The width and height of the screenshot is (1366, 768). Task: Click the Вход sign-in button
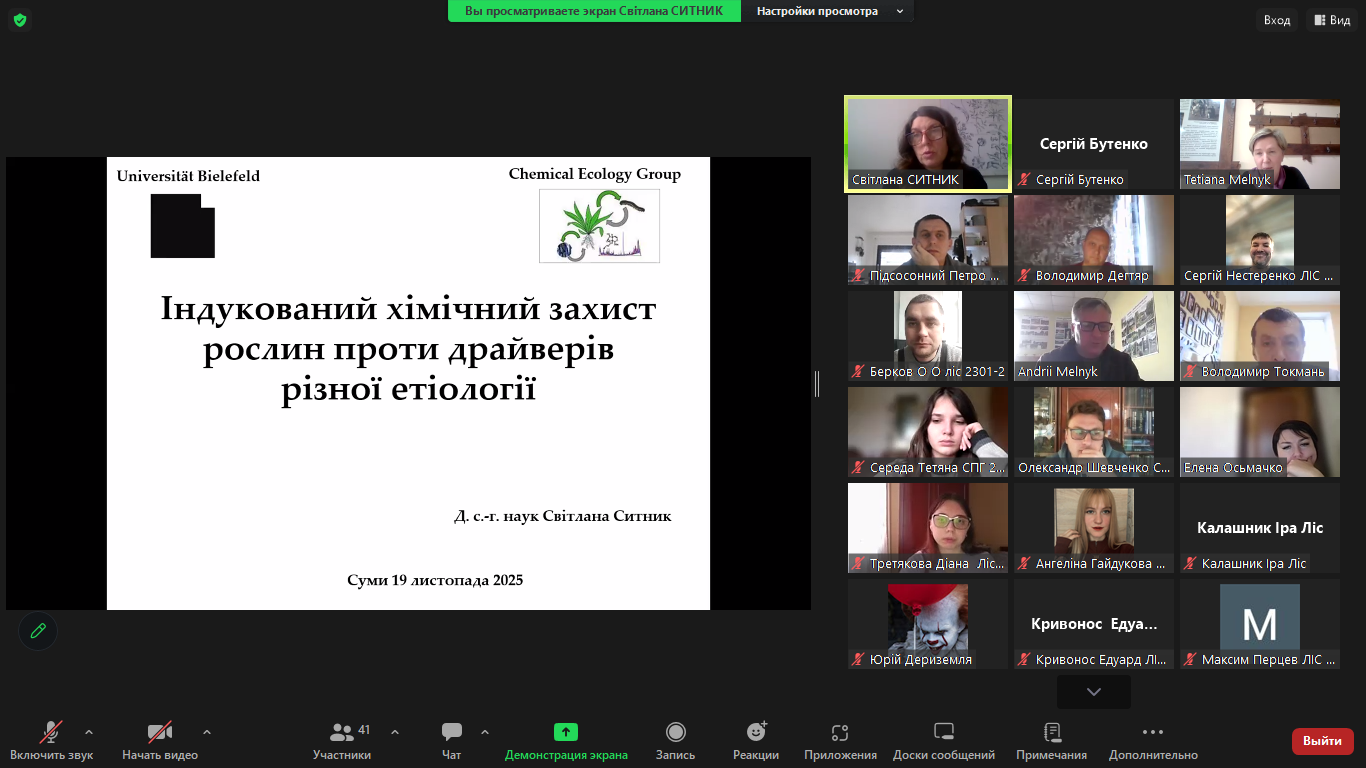tap(1276, 20)
